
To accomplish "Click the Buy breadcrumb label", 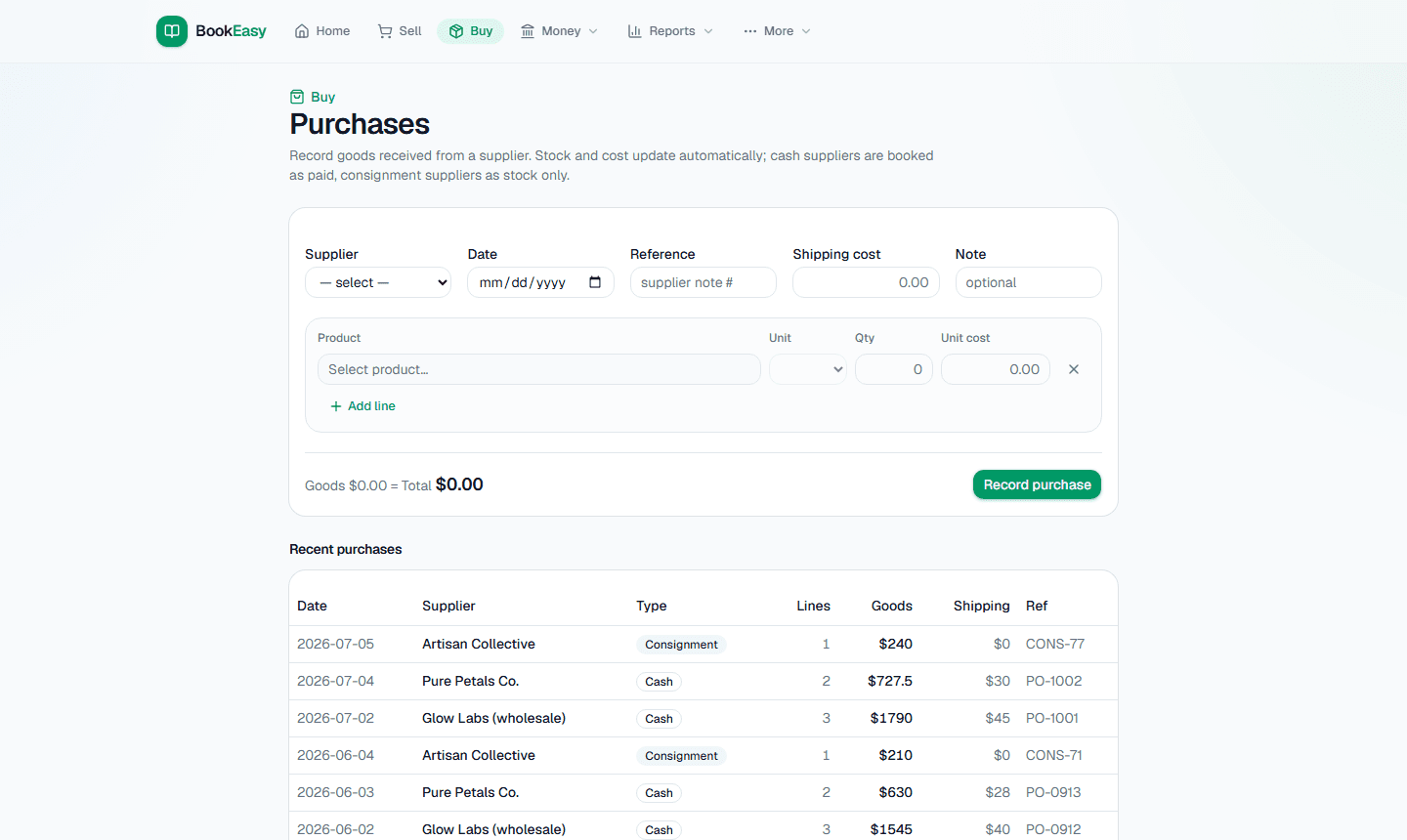I will pos(322,97).
